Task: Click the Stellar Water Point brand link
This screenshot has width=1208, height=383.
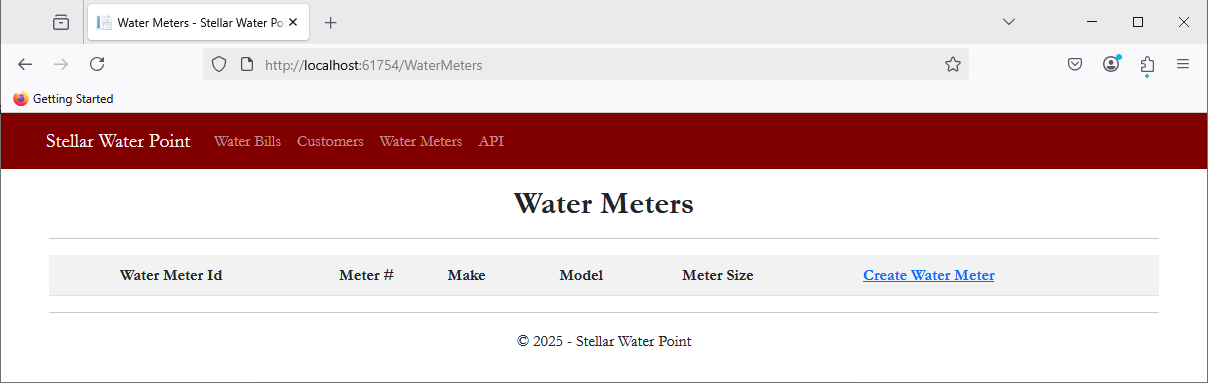Action: pyautogui.click(x=118, y=141)
